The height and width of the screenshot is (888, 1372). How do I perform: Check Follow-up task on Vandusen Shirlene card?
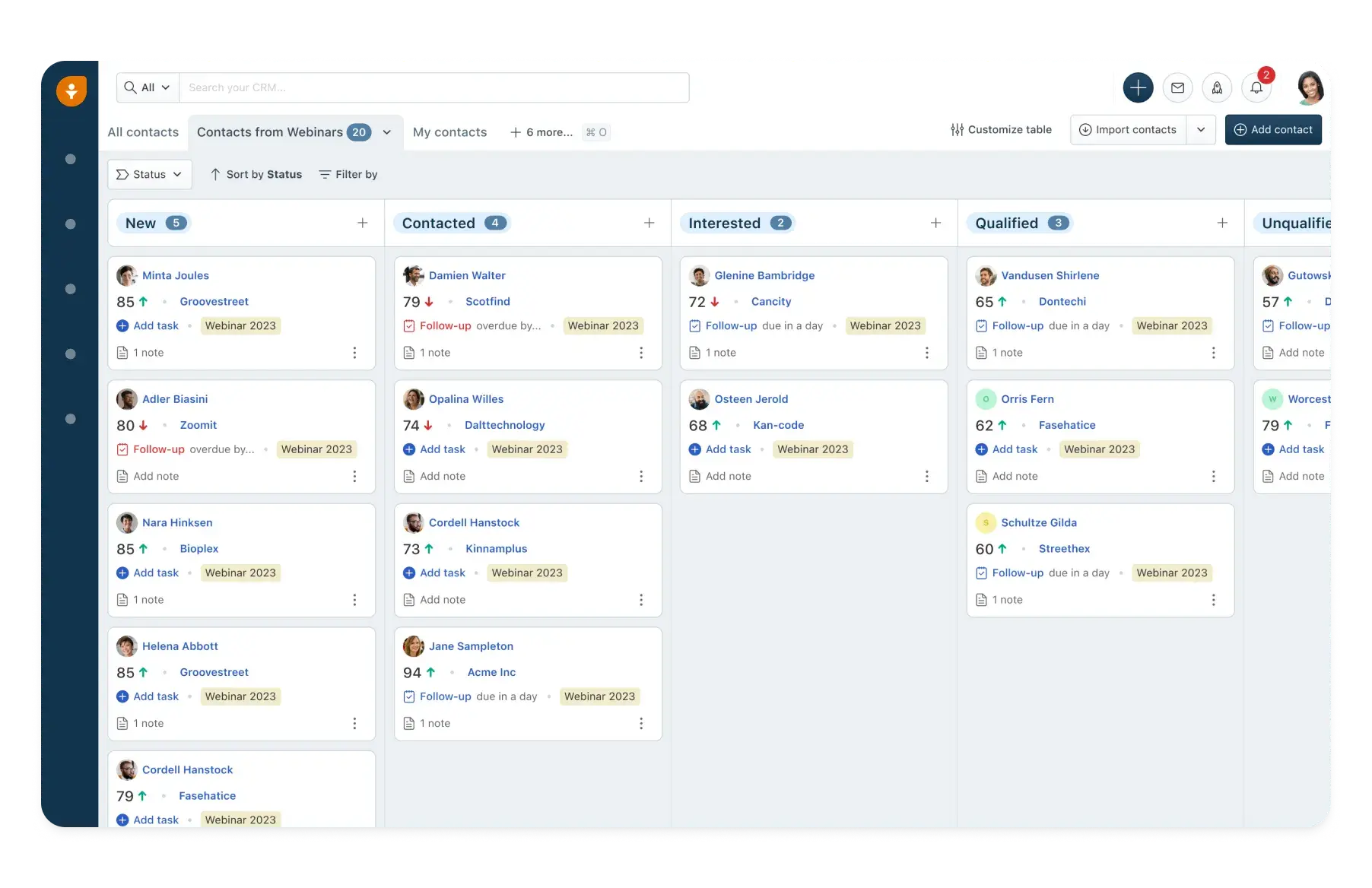point(981,326)
